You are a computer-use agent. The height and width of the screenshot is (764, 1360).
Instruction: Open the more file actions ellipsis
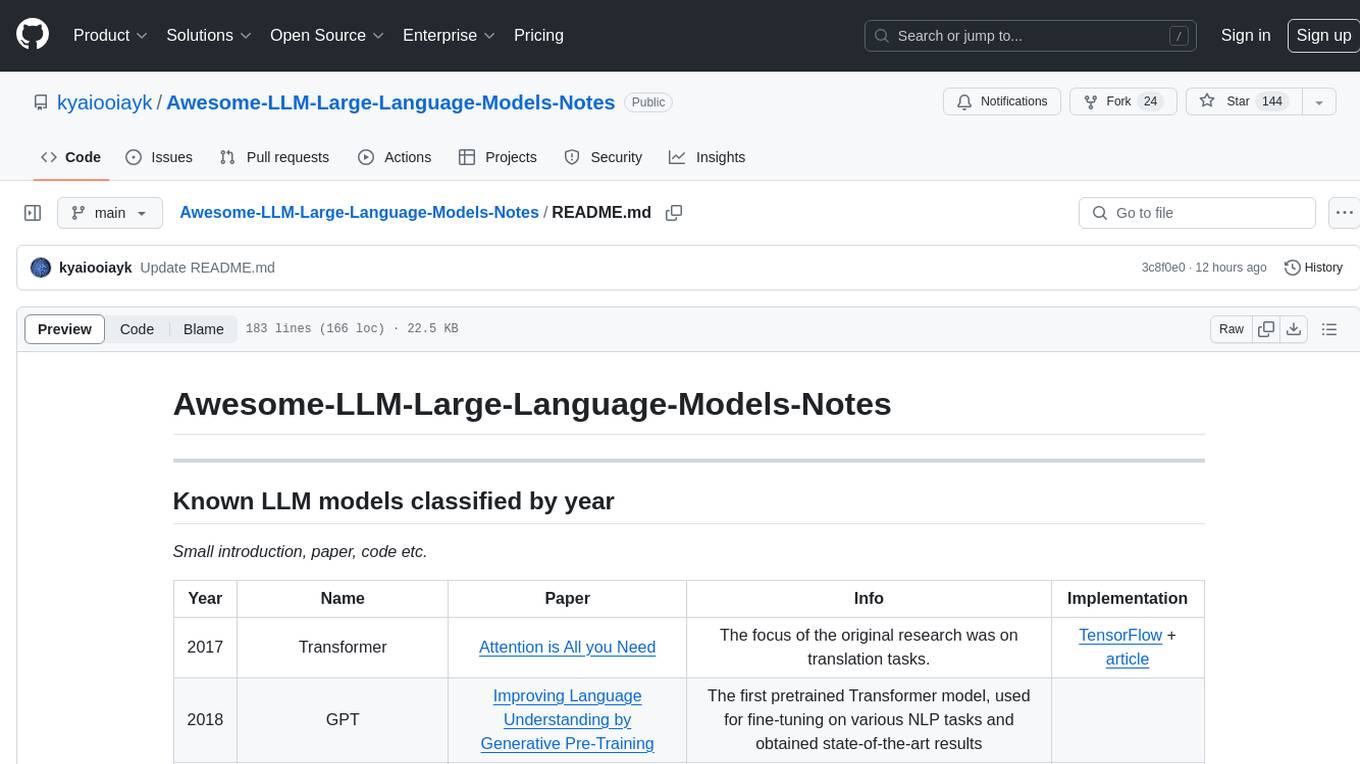1344,213
